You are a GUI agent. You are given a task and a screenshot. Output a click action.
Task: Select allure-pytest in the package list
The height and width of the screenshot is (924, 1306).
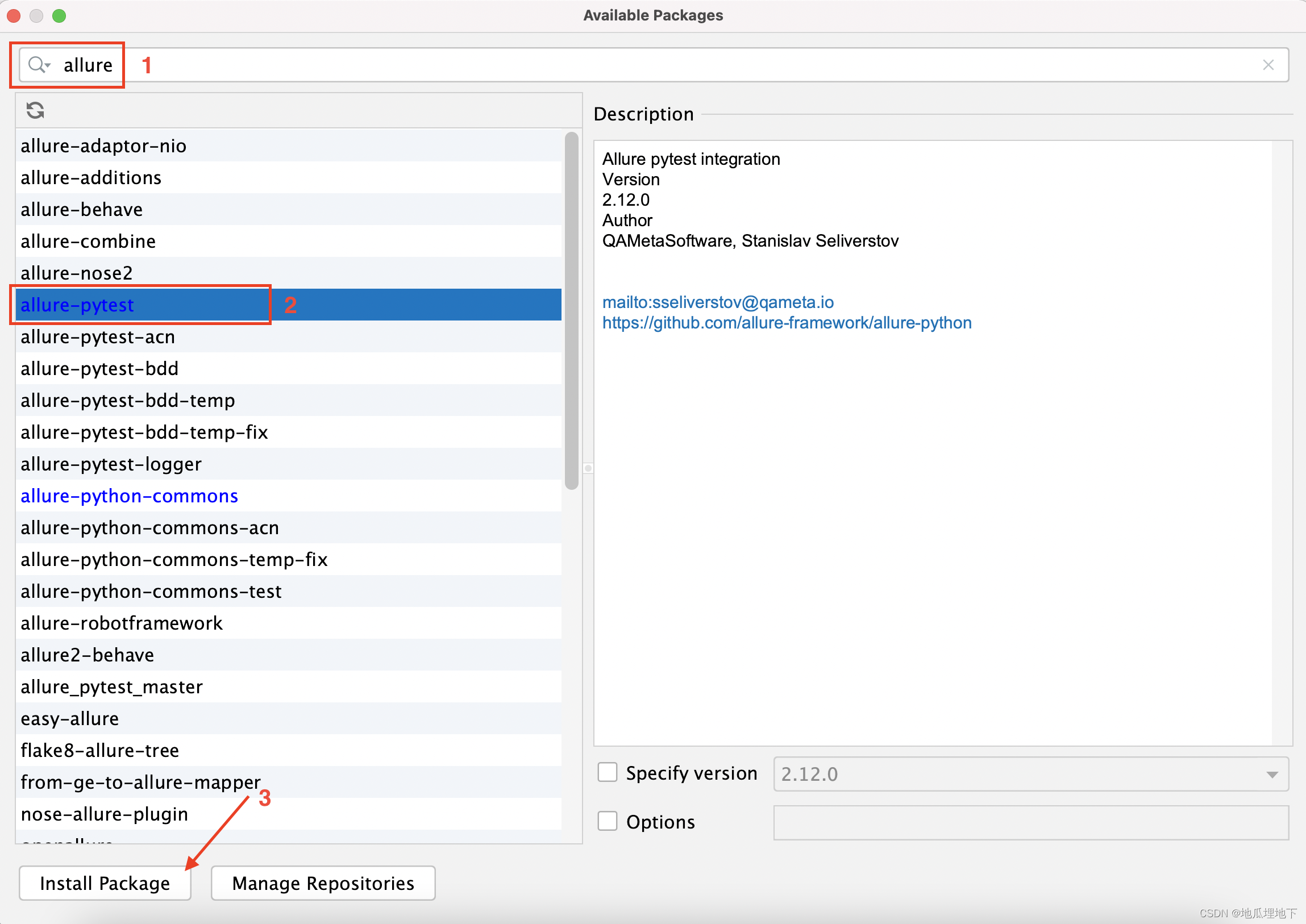pyautogui.click(x=77, y=305)
